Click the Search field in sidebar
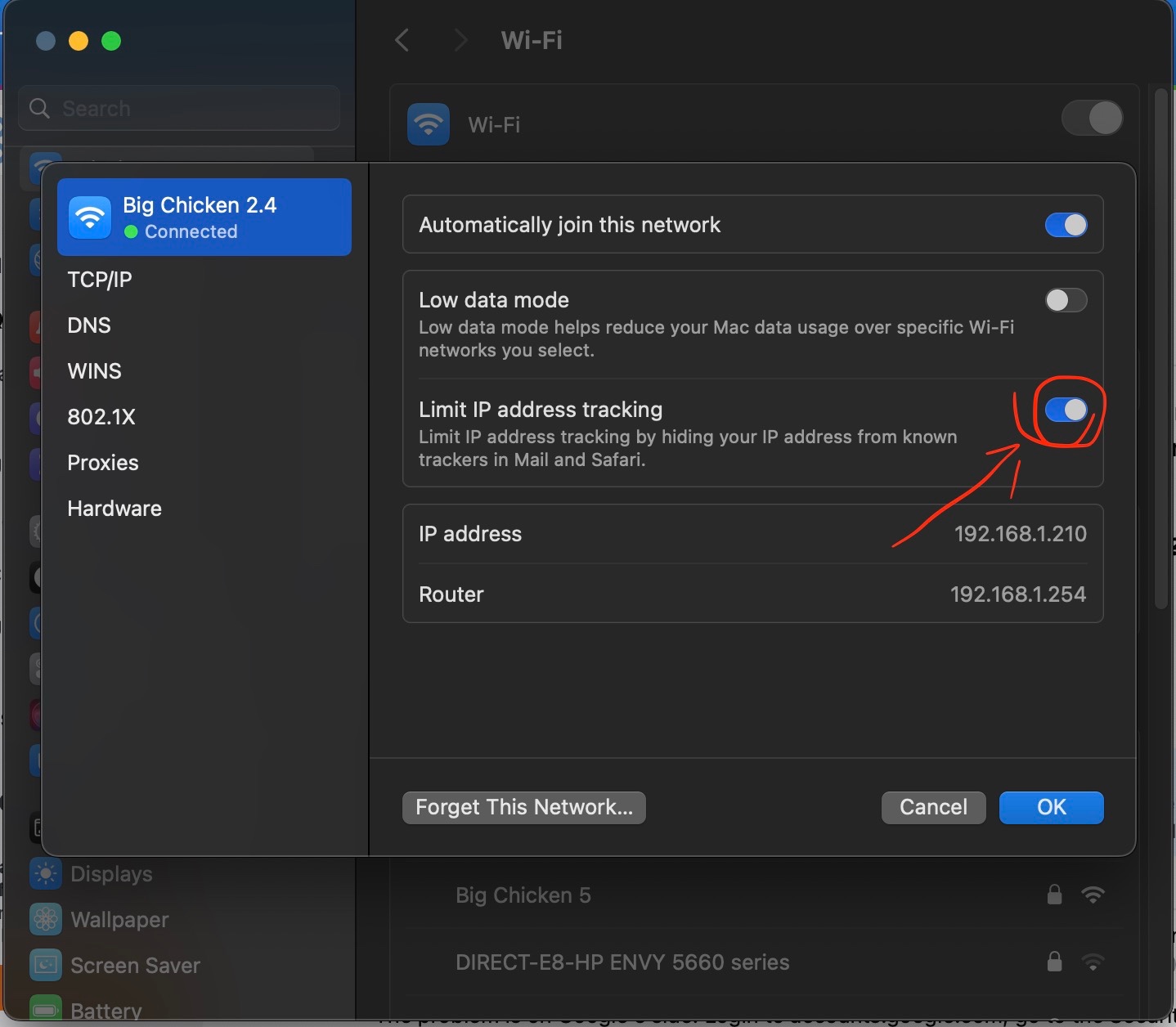Viewport: 1176px width, 1027px height. [x=180, y=108]
